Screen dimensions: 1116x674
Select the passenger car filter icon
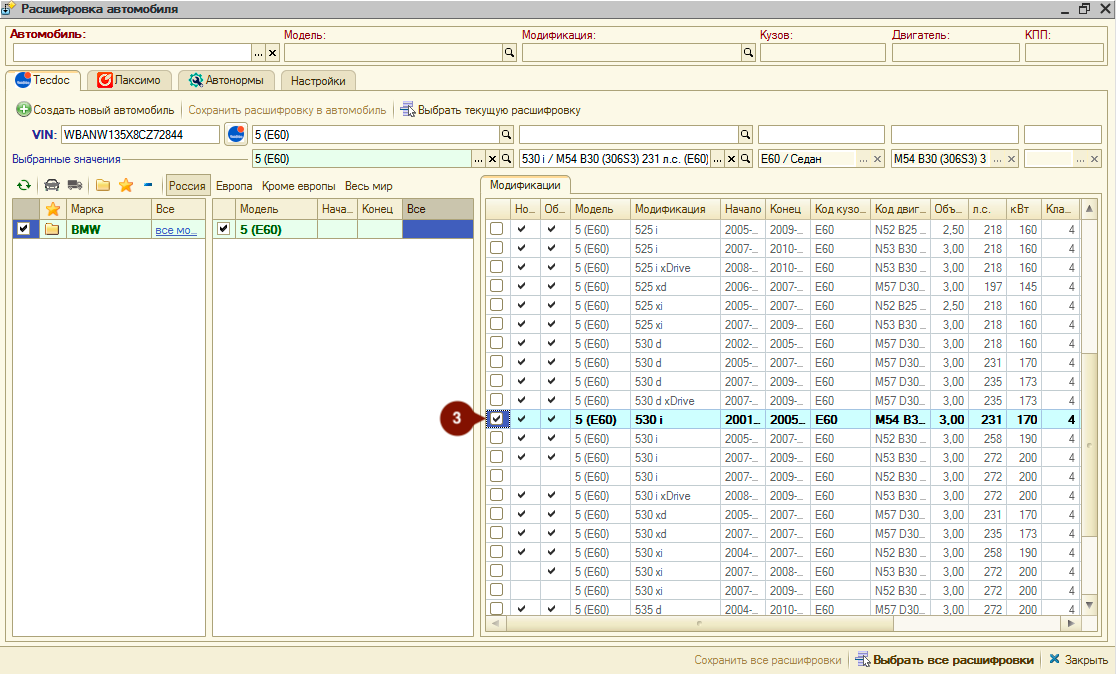pos(52,186)
